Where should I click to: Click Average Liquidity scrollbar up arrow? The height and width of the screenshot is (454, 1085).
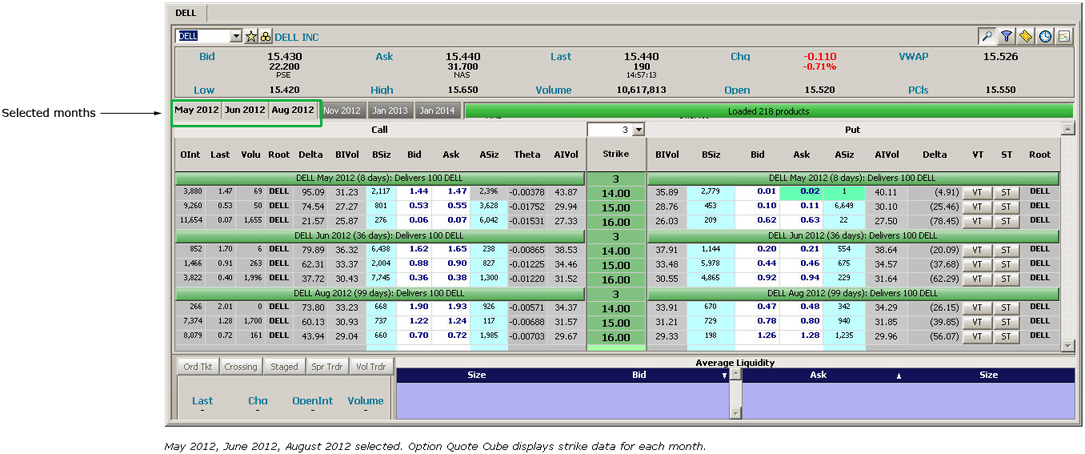736,374
